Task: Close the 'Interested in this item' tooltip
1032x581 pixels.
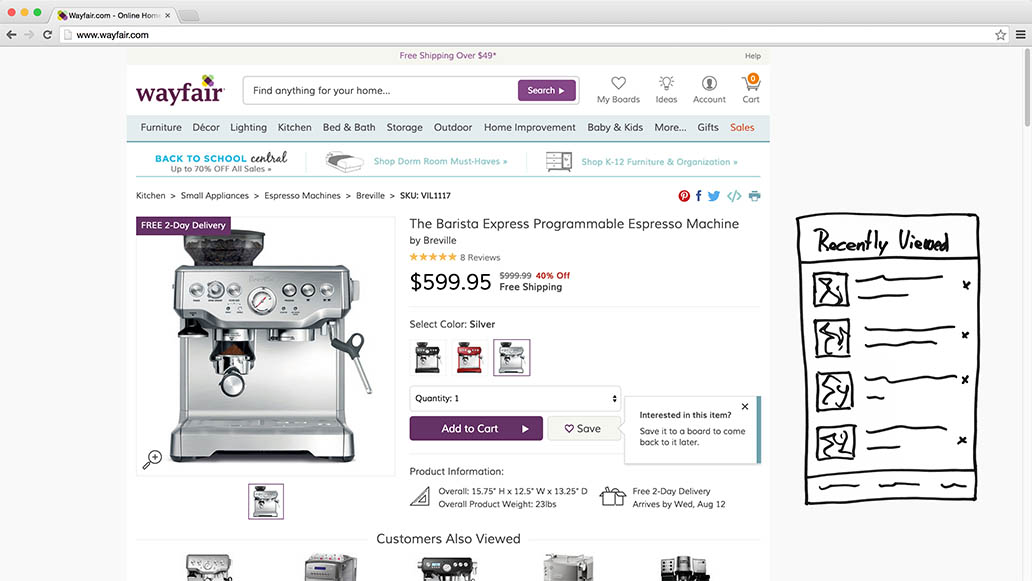Action: (x=745, y=407)
